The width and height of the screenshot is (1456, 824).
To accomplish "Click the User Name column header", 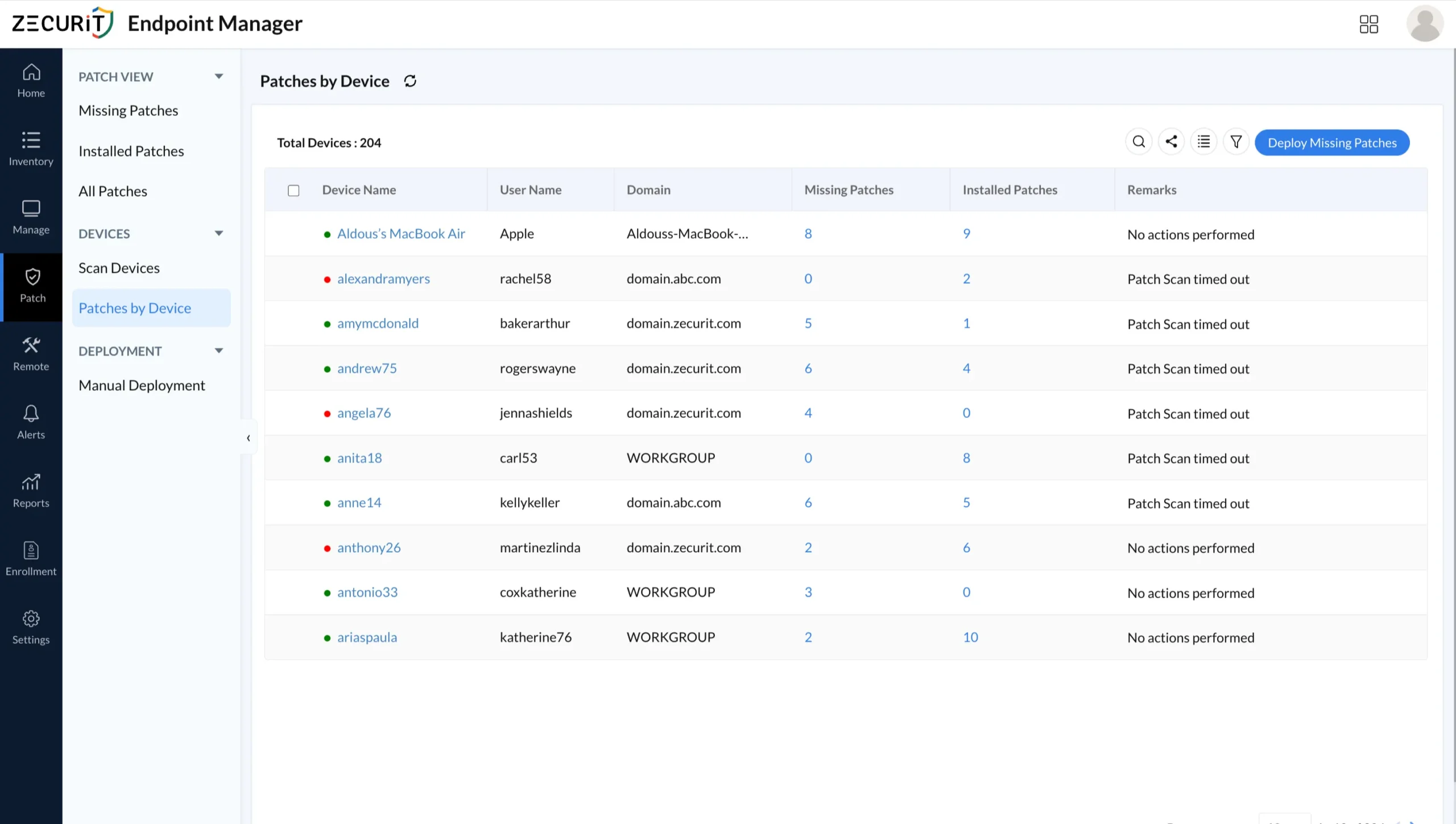I will (531, 190).
